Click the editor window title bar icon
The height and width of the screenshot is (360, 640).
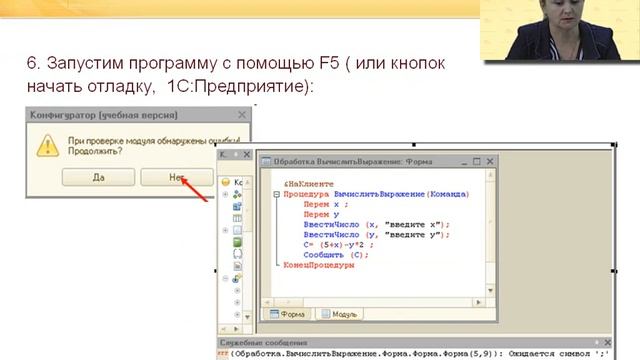pos(266,161)
